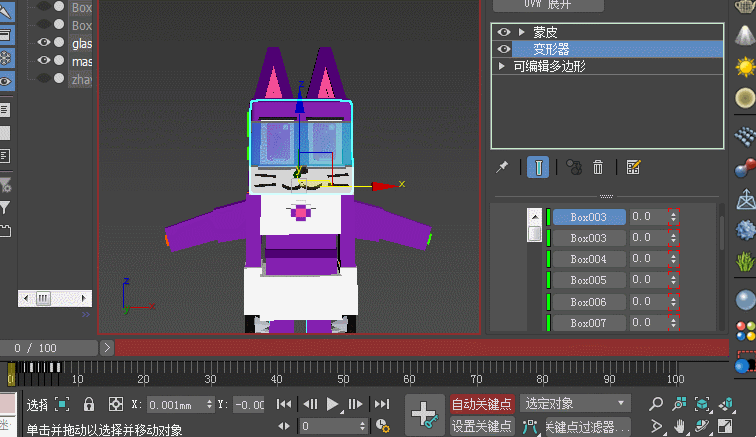Show the zhay object via dimmed eye
756x437 pixels.
[44, 78]
